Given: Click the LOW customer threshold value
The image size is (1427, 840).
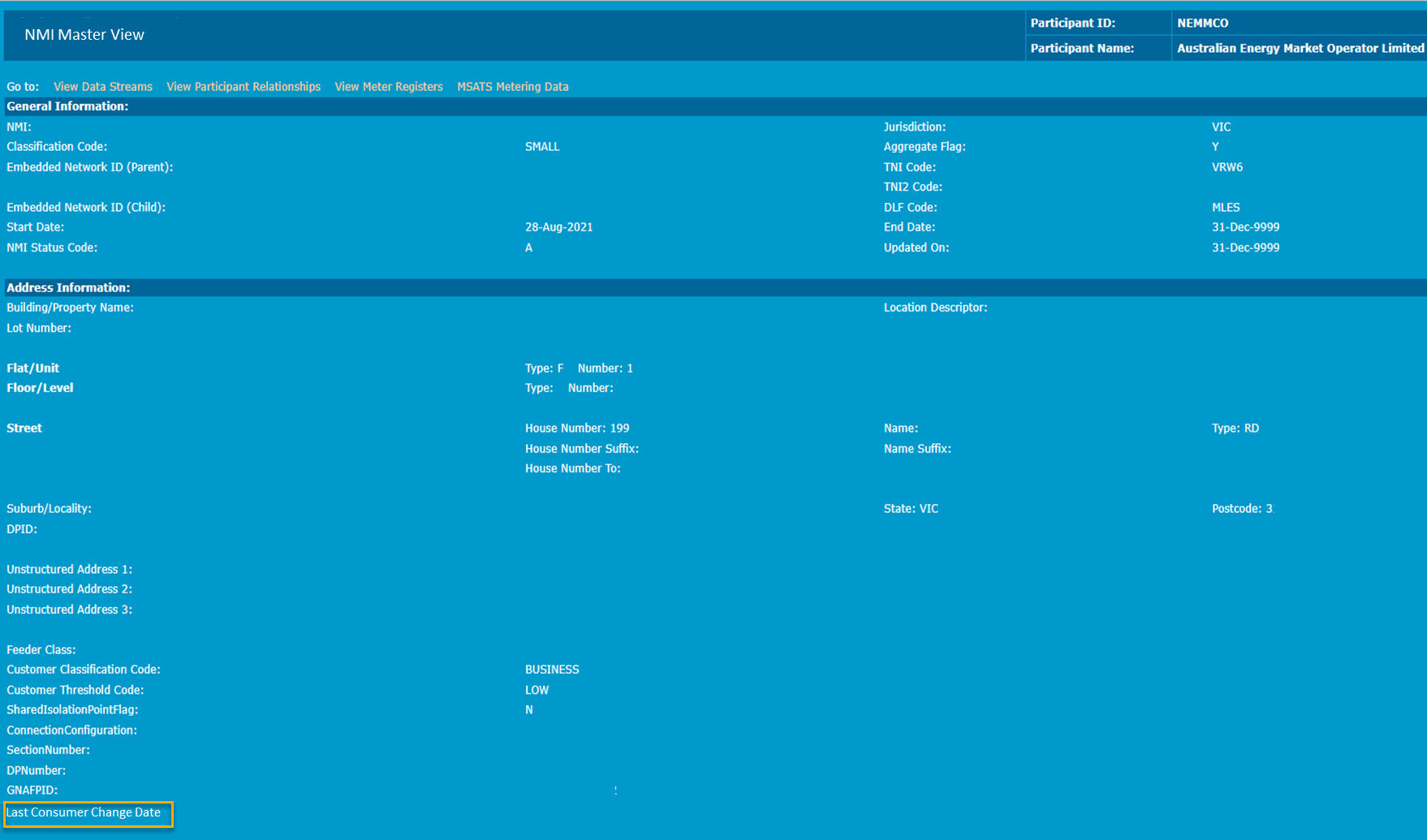Looking at the screenshot, I should coord(537,690).
